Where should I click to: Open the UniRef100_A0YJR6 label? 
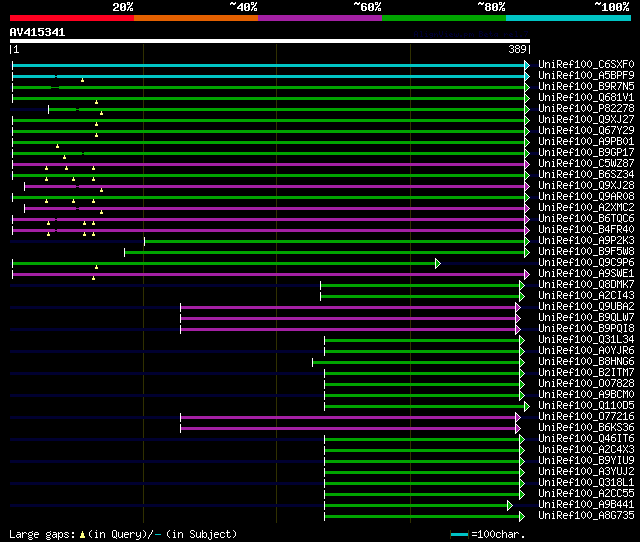pos(586,351)
